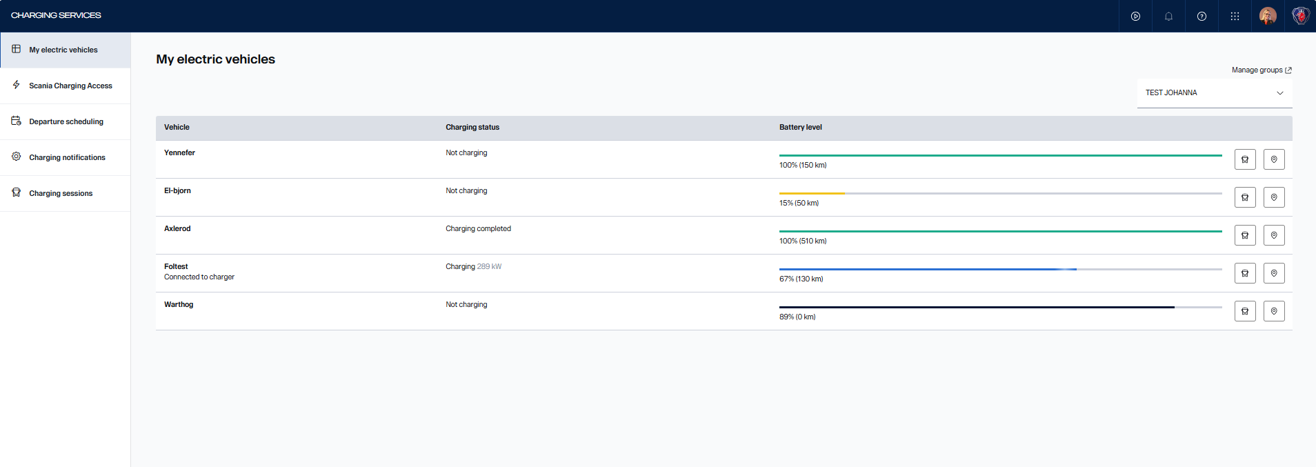Select the El-bjorn vehicle name
The height and width of the screenshot is (467, 1316).
(177, 191)
